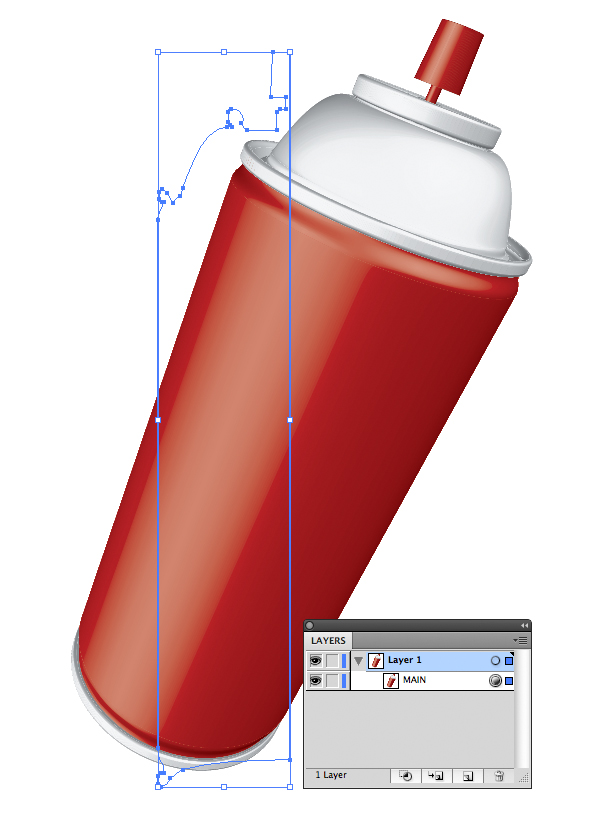Collapse Layers panel with double-arrow icon
This screenshot has width=600, height=820.
click(x=524, y=626)
